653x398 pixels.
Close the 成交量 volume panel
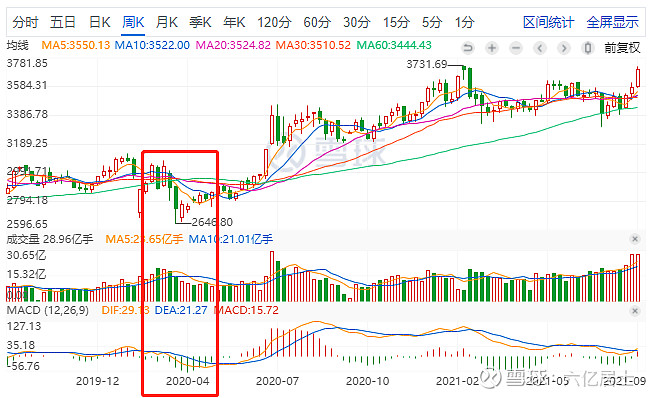click(635, 239)
